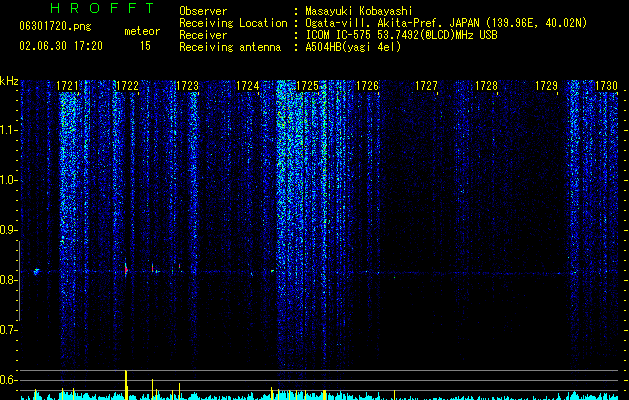Click the ICOM IC-575 receiver frequency text
This screenshot has width=629, height=400.
point(401,35)
